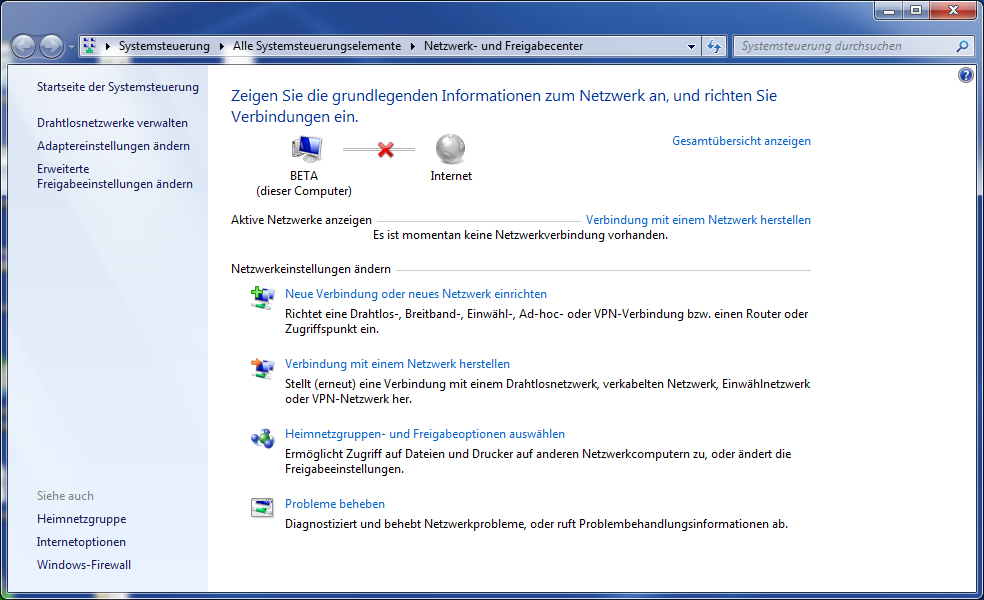This screenshot has height=600, width=984.
Task: Click magnifier icon in the search box
Action: pos(962,46)
